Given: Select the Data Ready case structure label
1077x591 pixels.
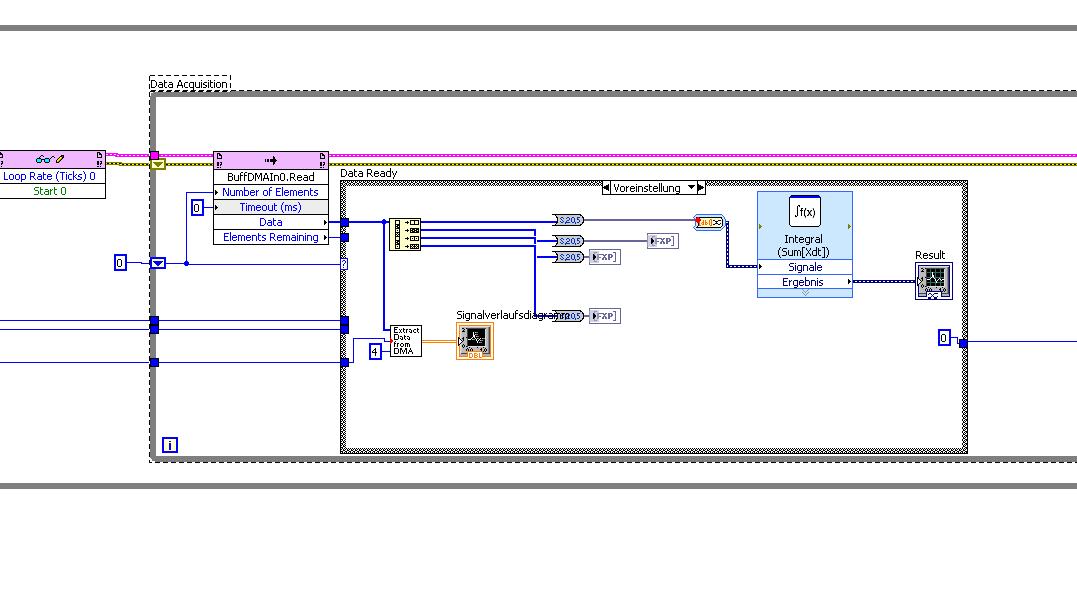Looking at the screenshot, I should tap(369, 173).
